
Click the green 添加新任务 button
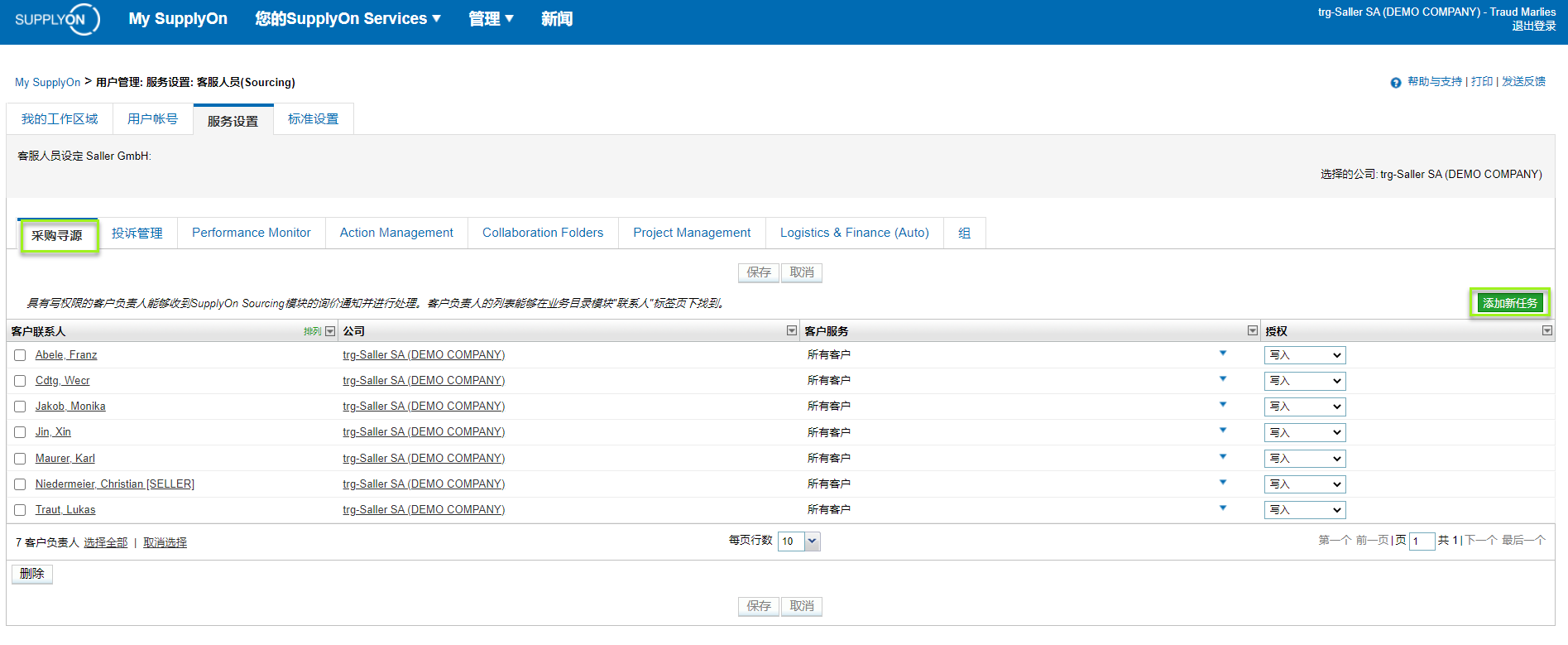1510,303
